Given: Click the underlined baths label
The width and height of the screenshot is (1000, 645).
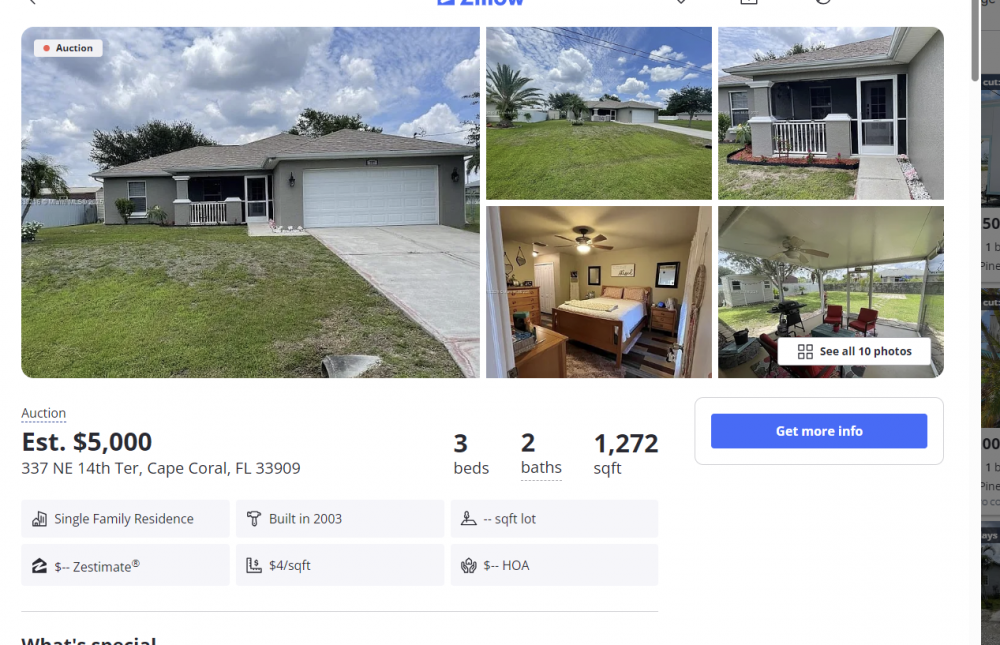Looking at the screenshot, I should tap(541, 468).
